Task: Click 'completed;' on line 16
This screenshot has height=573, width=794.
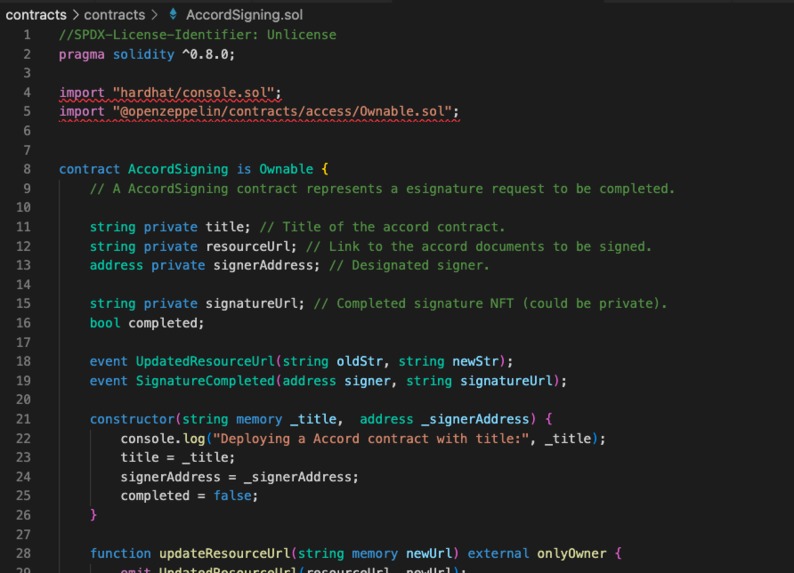Action: 166,323
